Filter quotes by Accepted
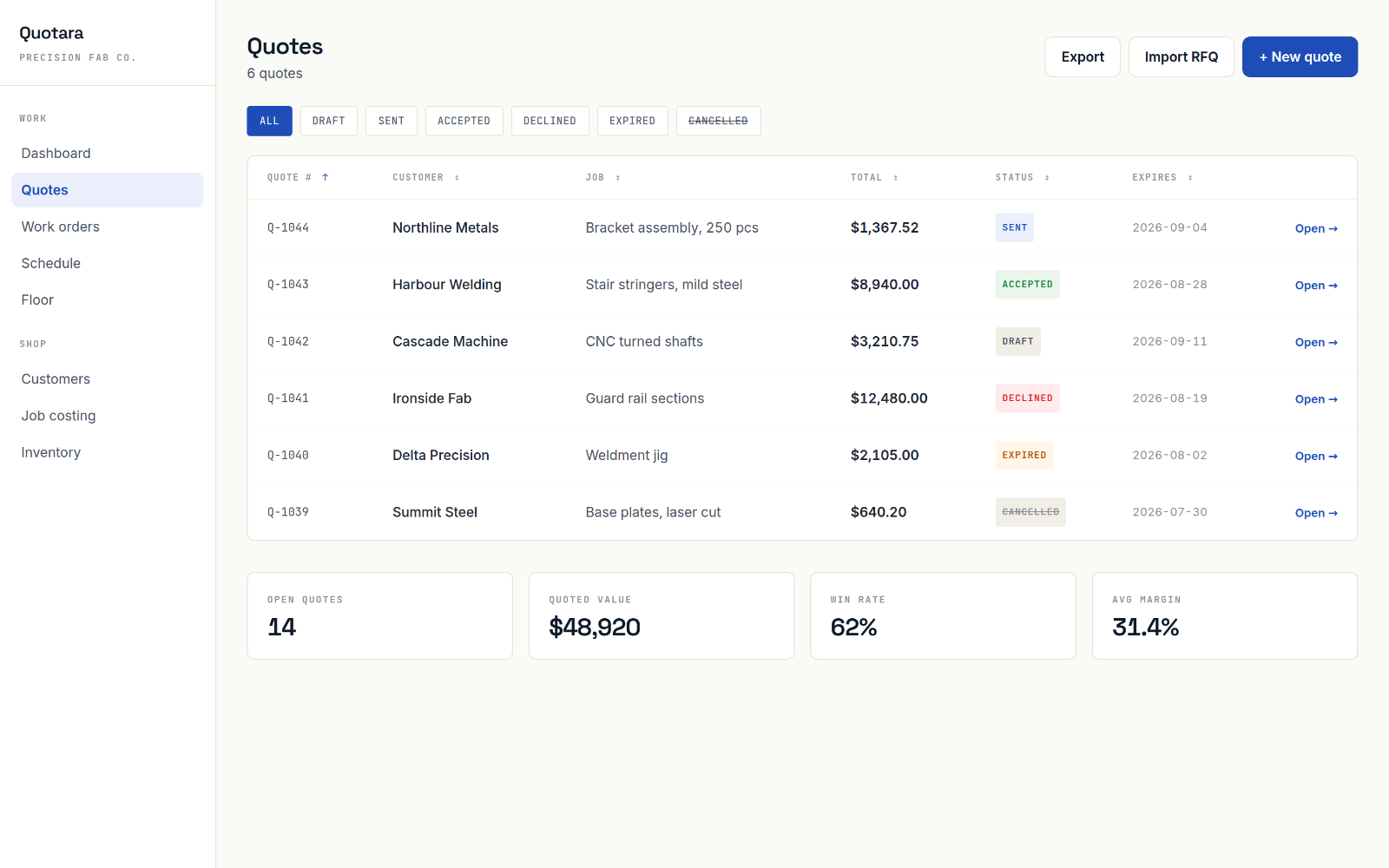1389x868 pixels. click(464, 121)
